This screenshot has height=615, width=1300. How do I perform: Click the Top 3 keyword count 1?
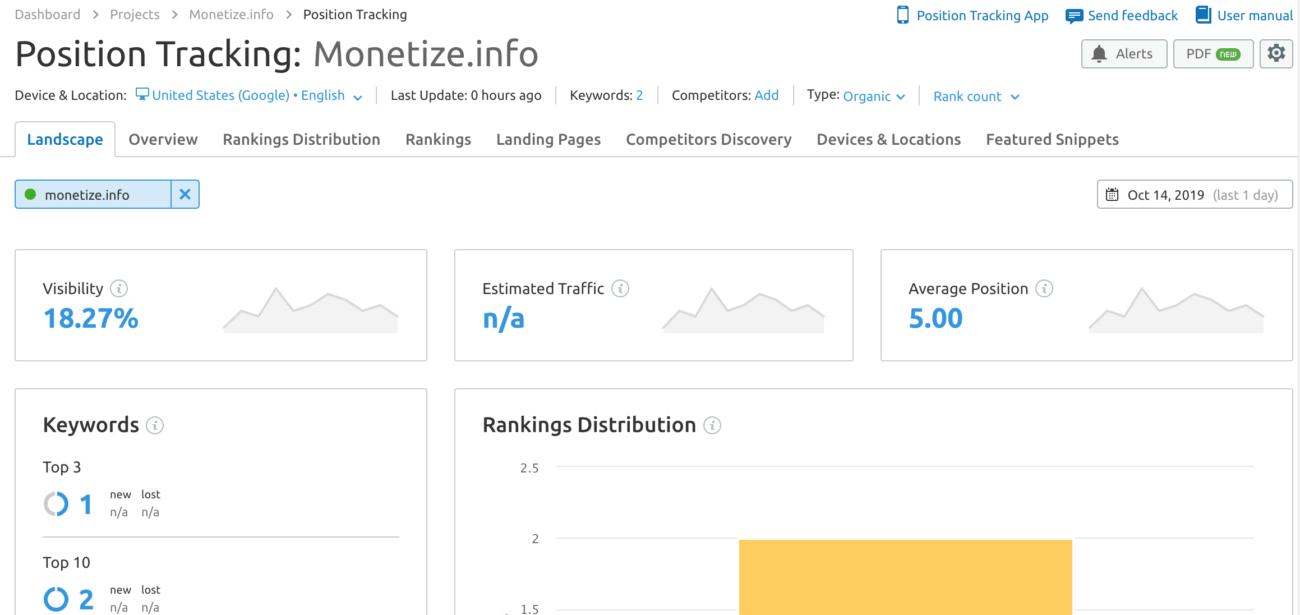point(86,504)
